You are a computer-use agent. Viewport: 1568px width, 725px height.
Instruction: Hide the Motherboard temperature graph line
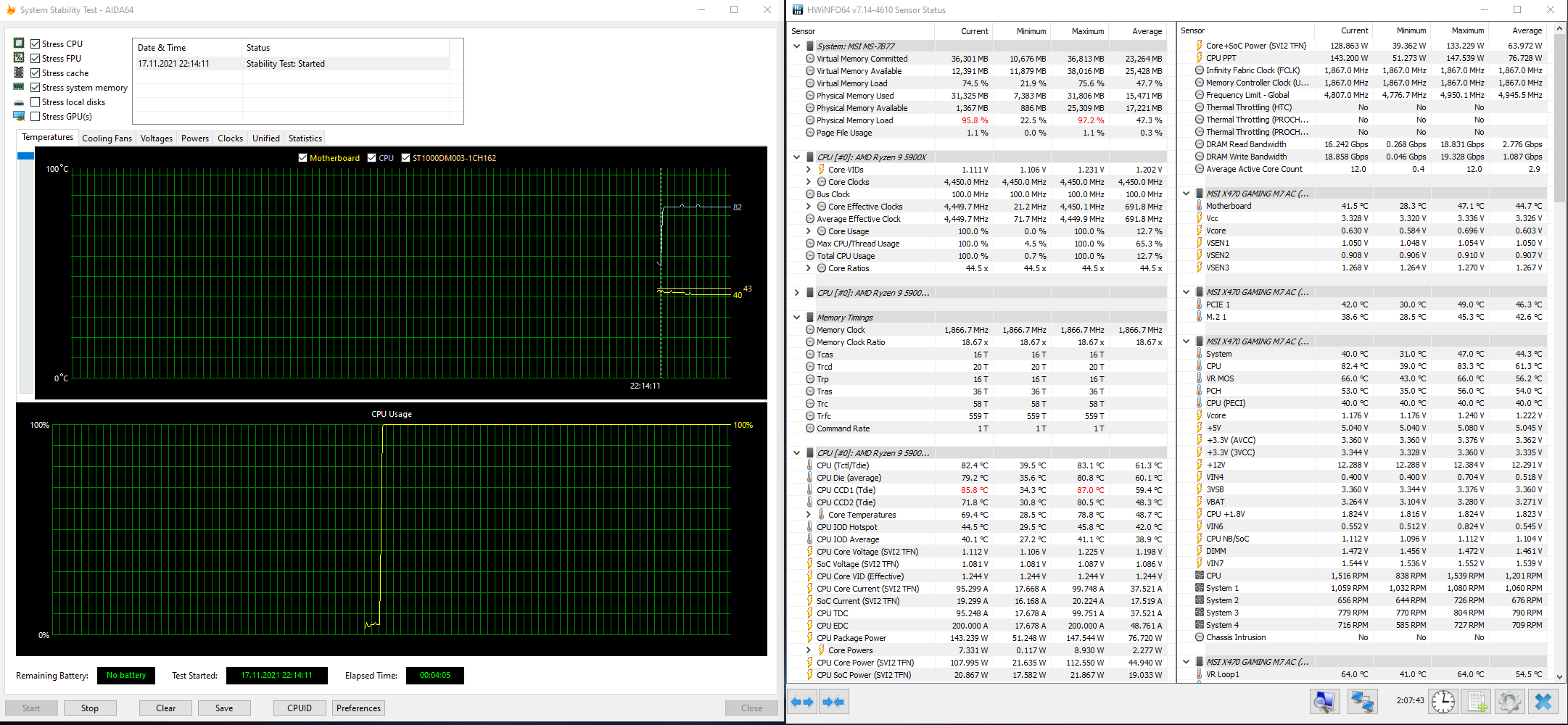303,158
